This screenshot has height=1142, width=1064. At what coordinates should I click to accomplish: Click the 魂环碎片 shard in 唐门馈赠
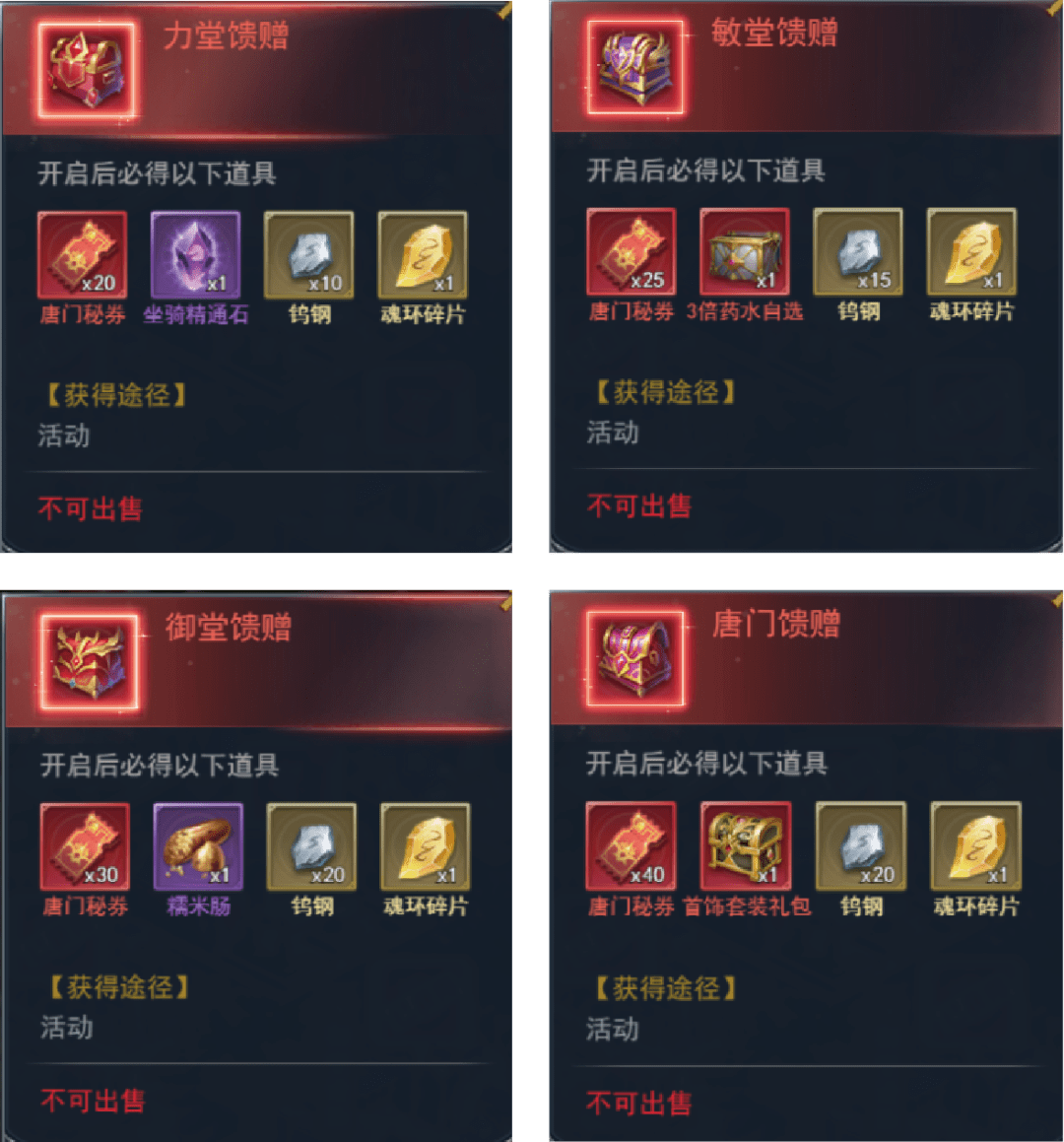pyautogui.click(x=976, y=845)
